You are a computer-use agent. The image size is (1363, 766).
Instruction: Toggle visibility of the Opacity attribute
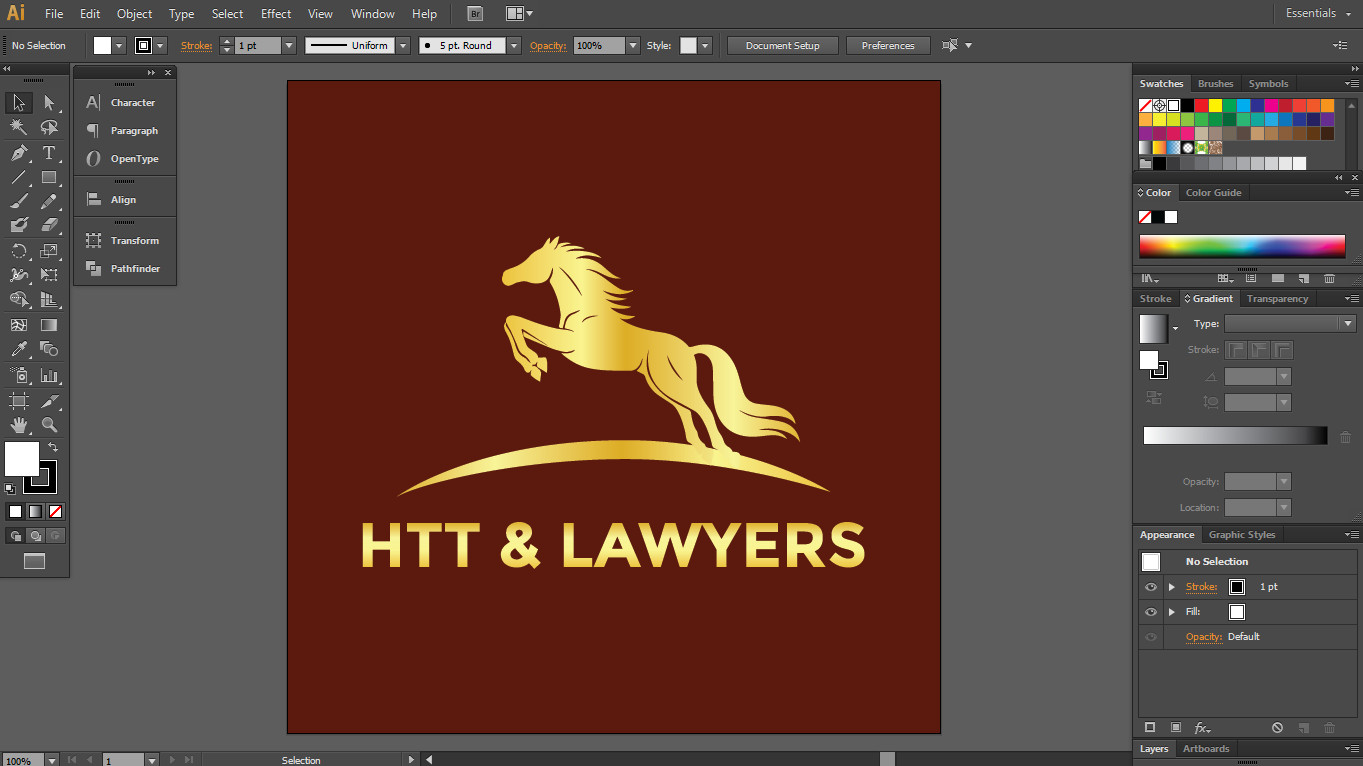coord(1151,637)
